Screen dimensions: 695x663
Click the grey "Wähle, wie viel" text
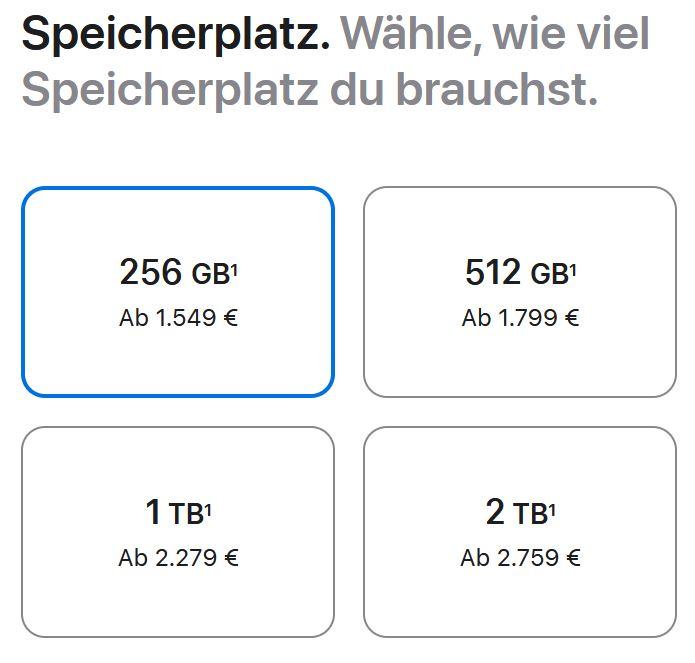click(x=495, y=35)
